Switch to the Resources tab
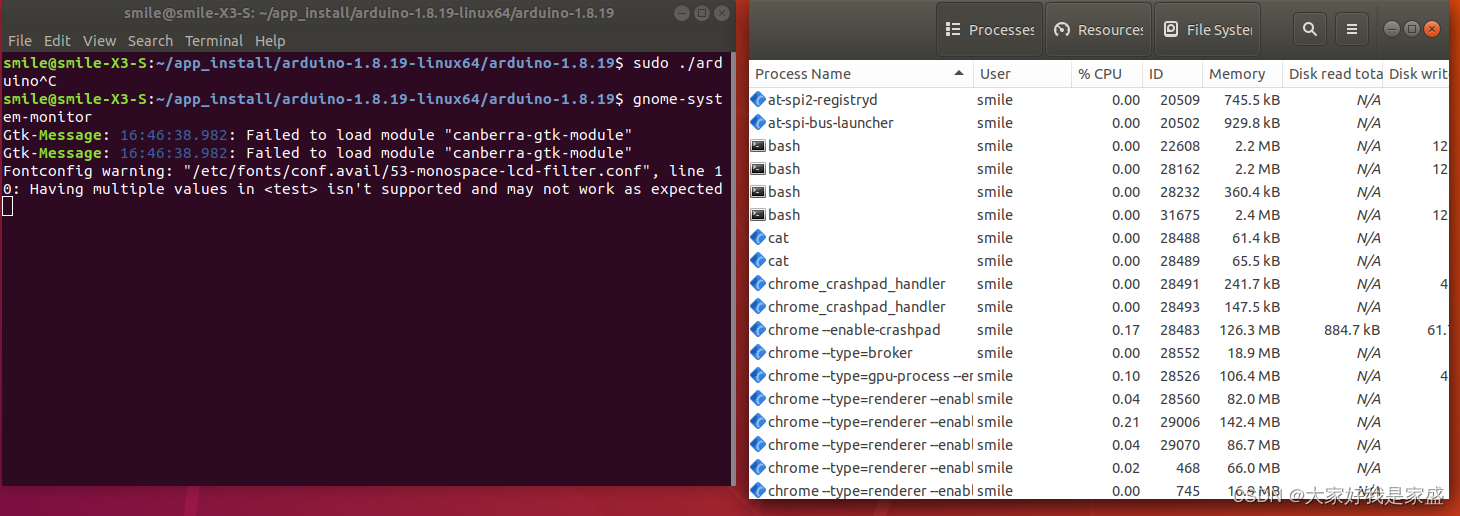1460x516 pixels. tap(1098, 30)
